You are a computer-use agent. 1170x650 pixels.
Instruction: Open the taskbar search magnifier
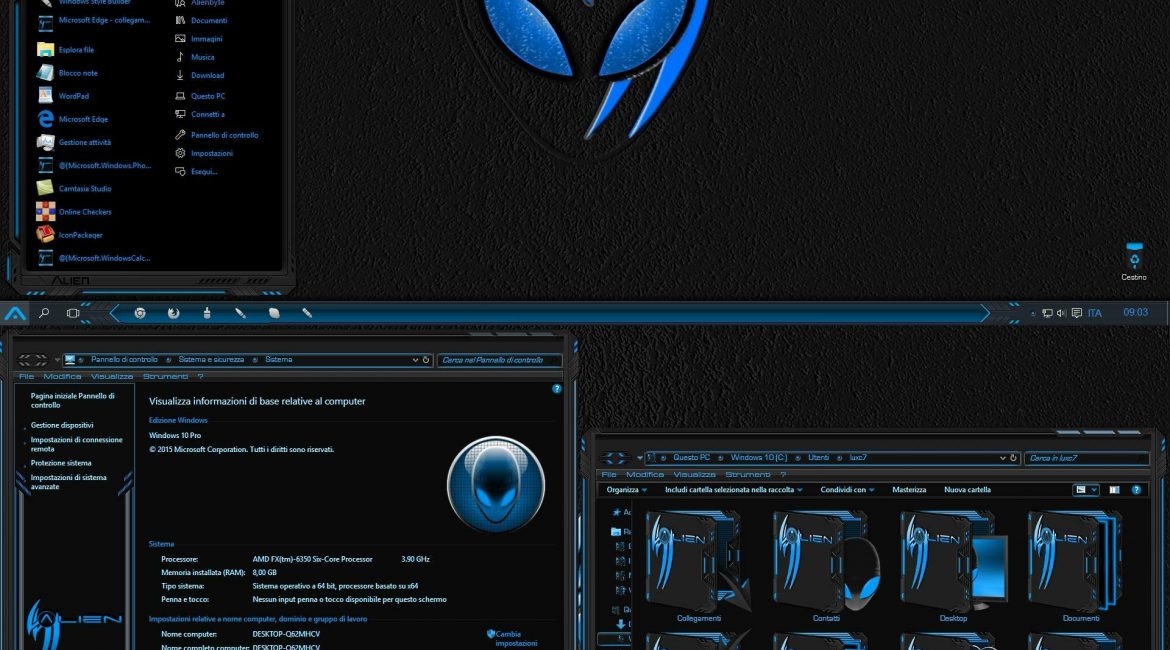pos(44,313)
